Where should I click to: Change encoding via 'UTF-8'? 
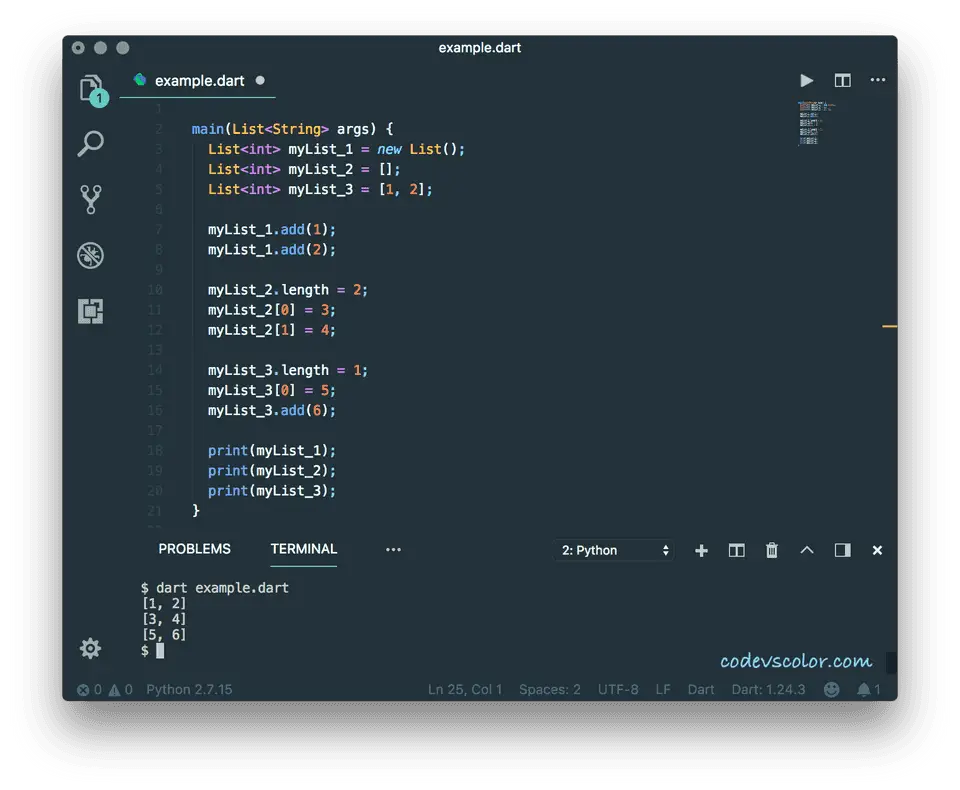pos(618,690)
